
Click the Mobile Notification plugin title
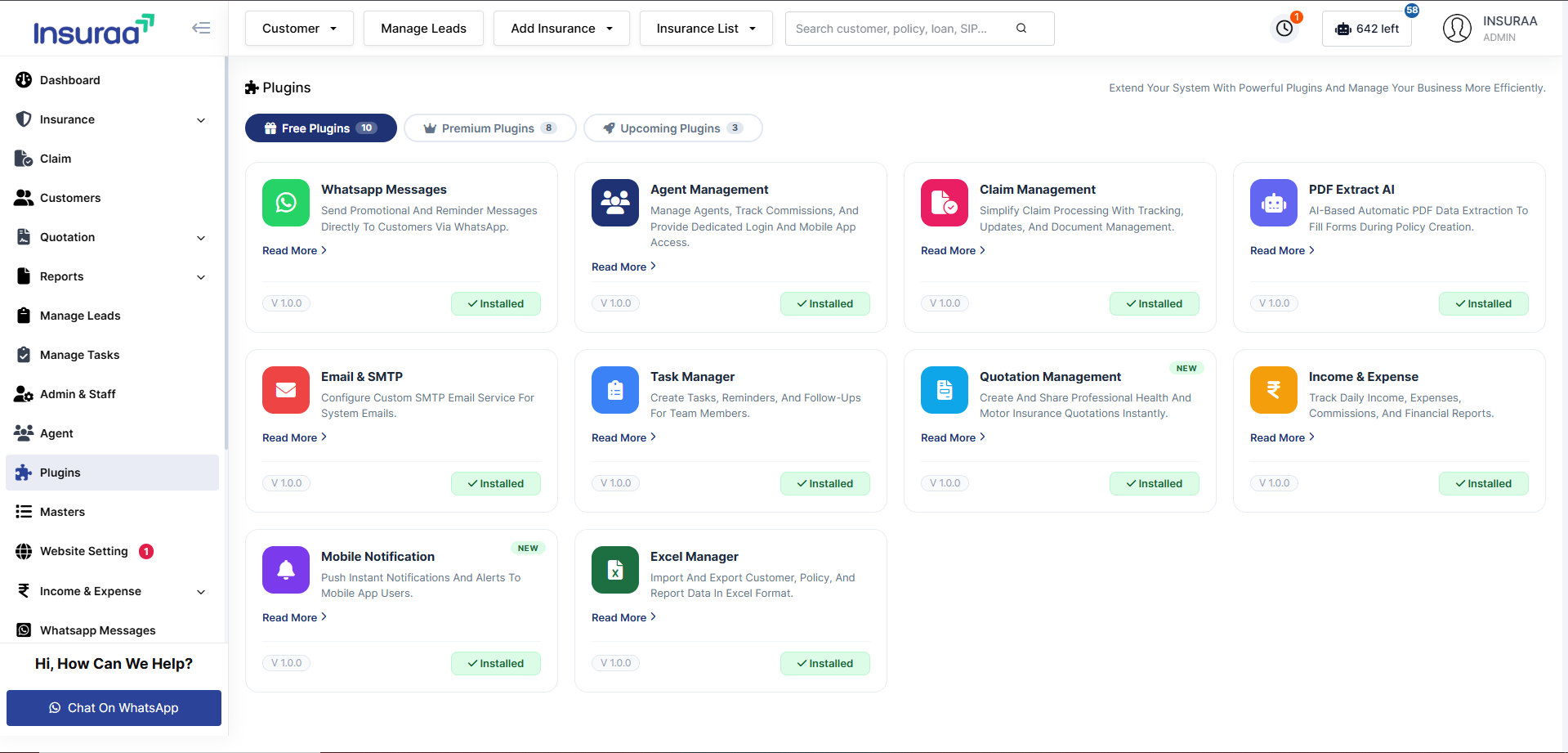point(377,557)
